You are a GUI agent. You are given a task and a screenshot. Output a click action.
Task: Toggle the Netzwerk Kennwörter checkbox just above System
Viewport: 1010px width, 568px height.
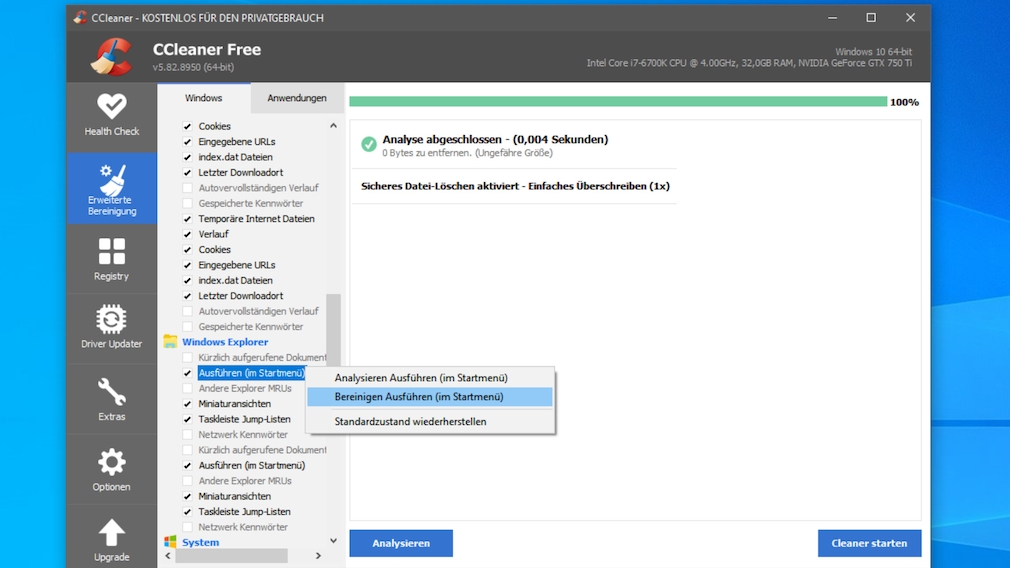pyautogui.click(x=187, y=527)
